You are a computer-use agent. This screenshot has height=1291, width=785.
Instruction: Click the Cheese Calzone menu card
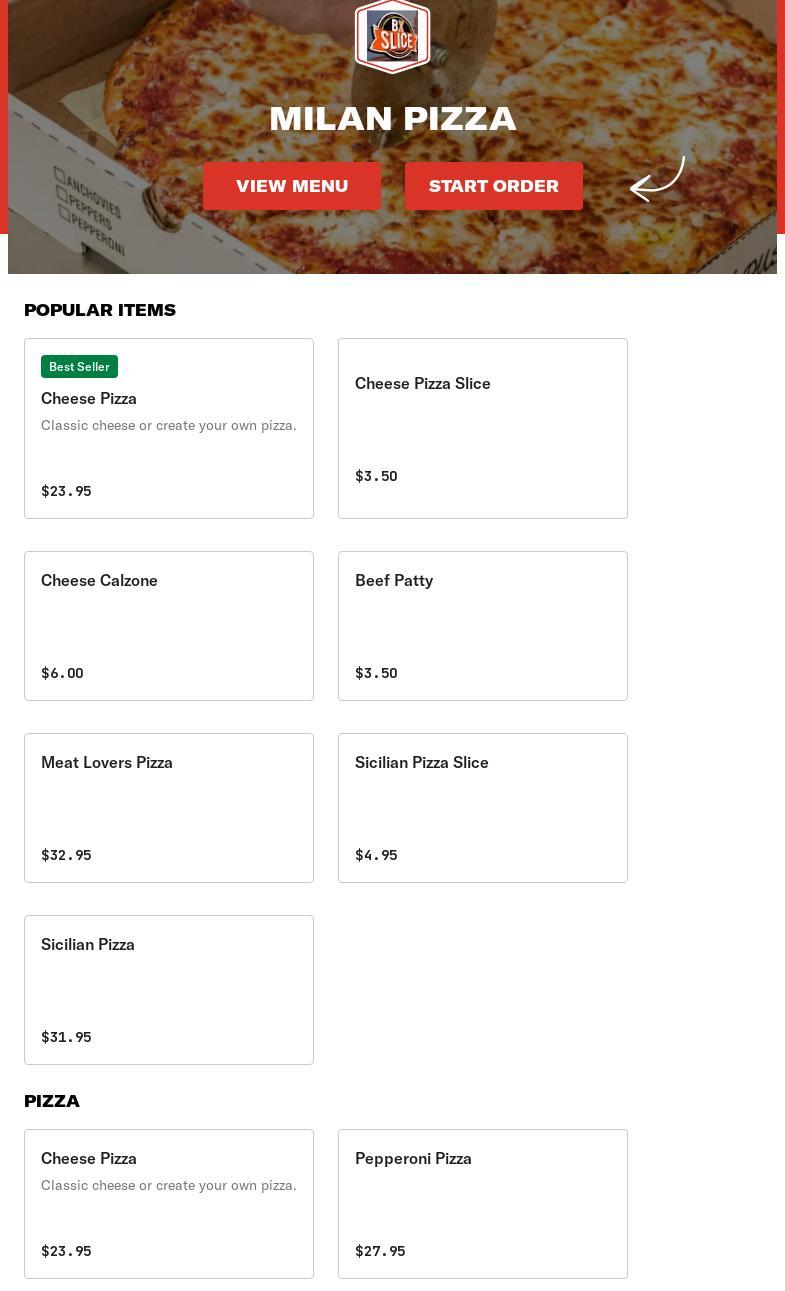click(169, 626)
